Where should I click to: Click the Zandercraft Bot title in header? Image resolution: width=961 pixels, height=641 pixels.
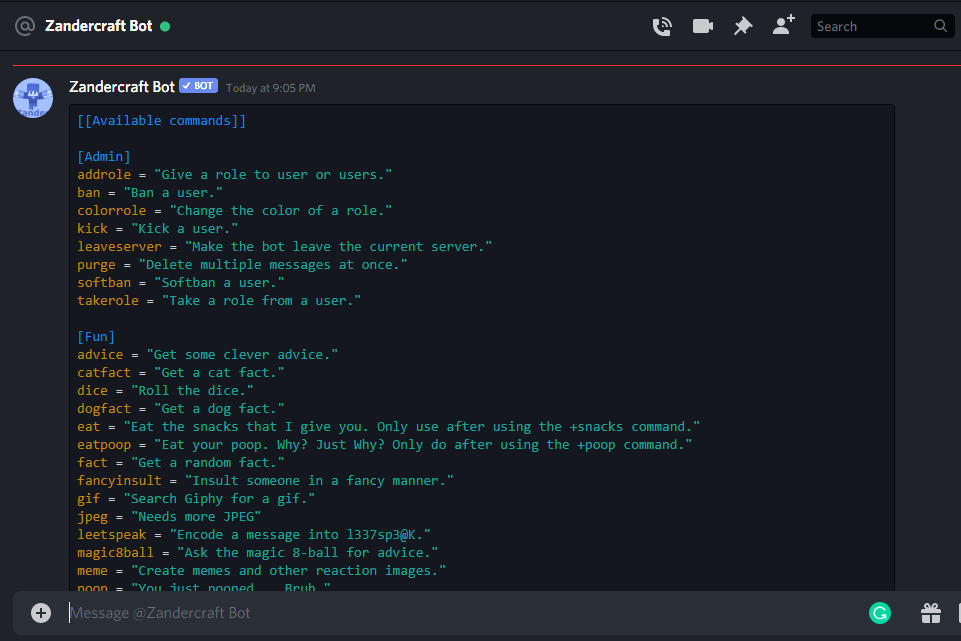click(x=99, y=26)
